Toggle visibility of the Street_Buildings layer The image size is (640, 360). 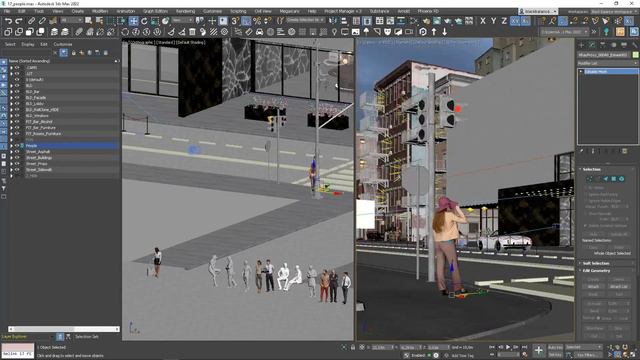pyautogui.click(x=17, y=158)
